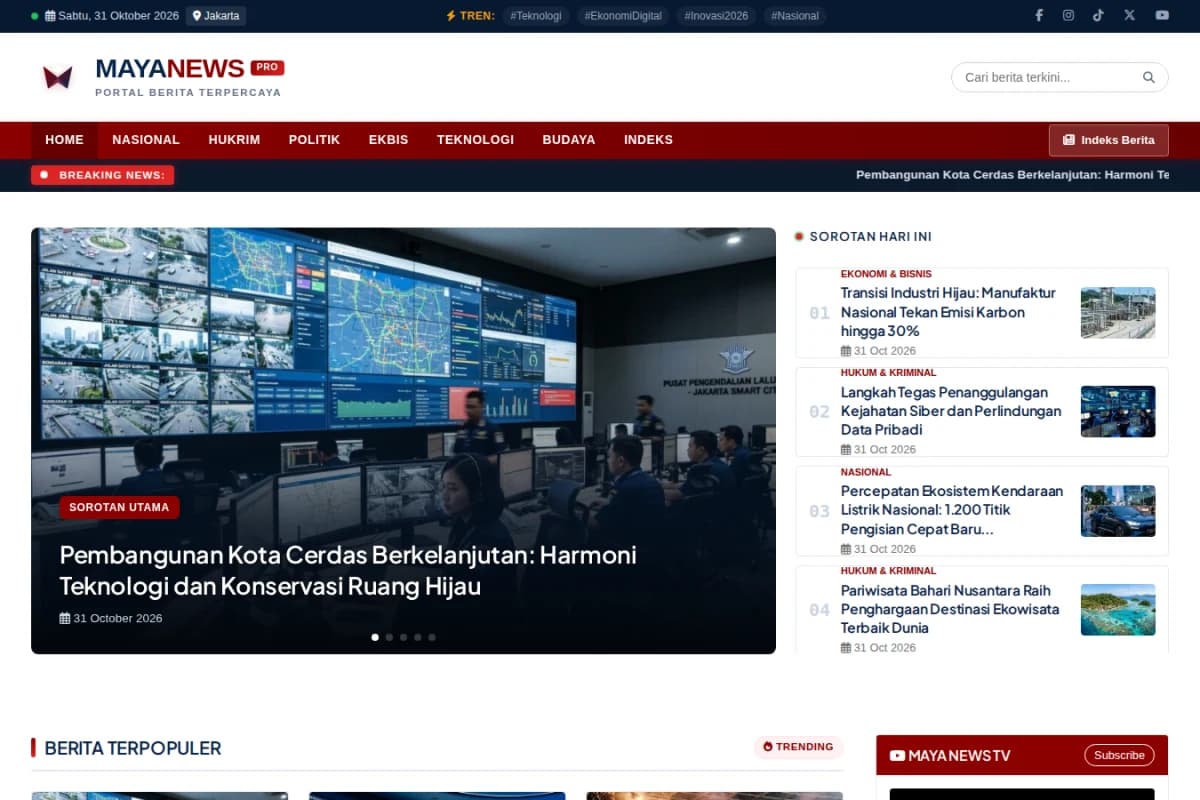Select the fifth carousel slide dot
Screen dimensions: 1200x800
click(x=431, y=637)
